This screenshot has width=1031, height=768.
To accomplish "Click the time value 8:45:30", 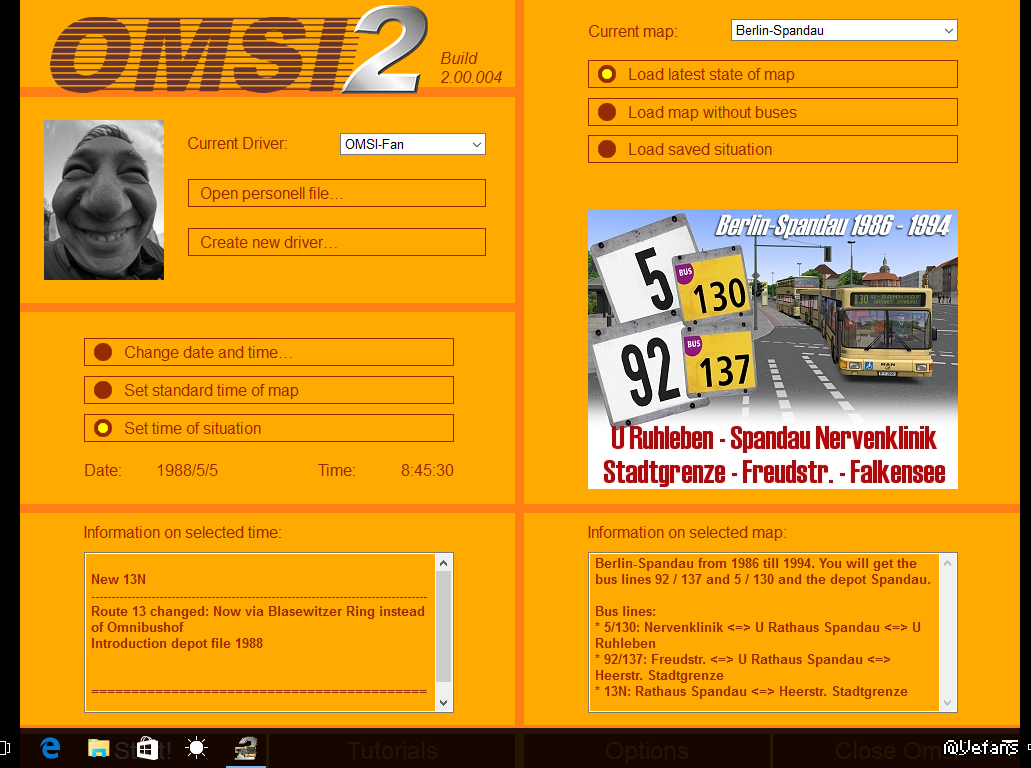I will [x=427, y=470].
